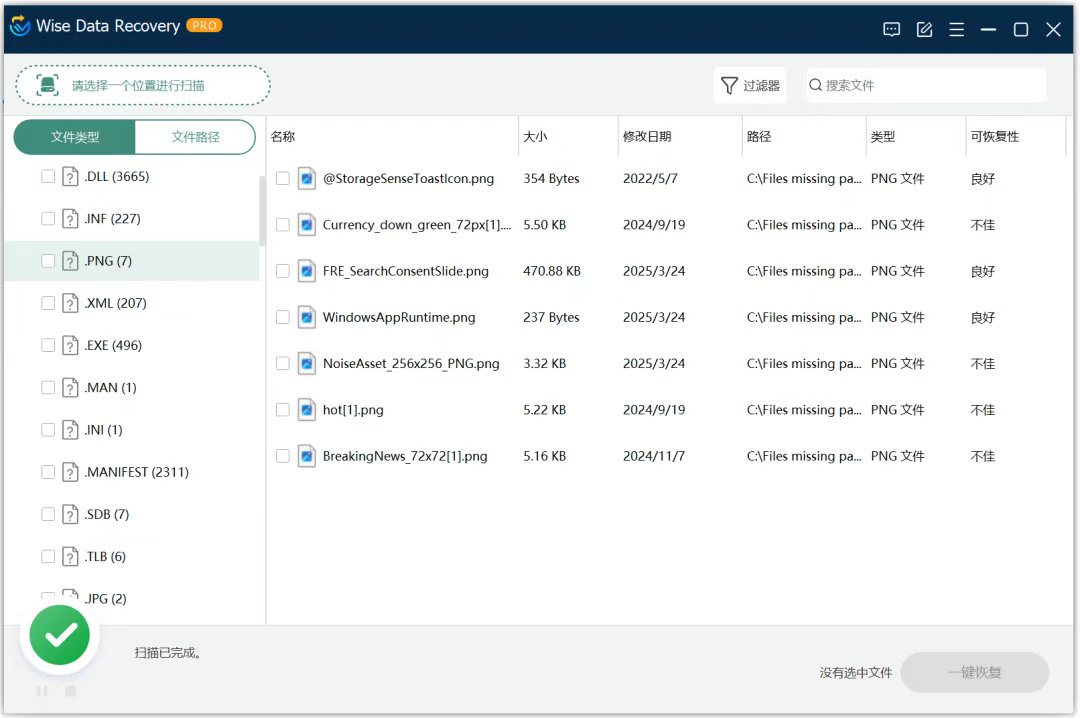Check the WindowsAppRuntime.png checkbox

coord(281,317)
